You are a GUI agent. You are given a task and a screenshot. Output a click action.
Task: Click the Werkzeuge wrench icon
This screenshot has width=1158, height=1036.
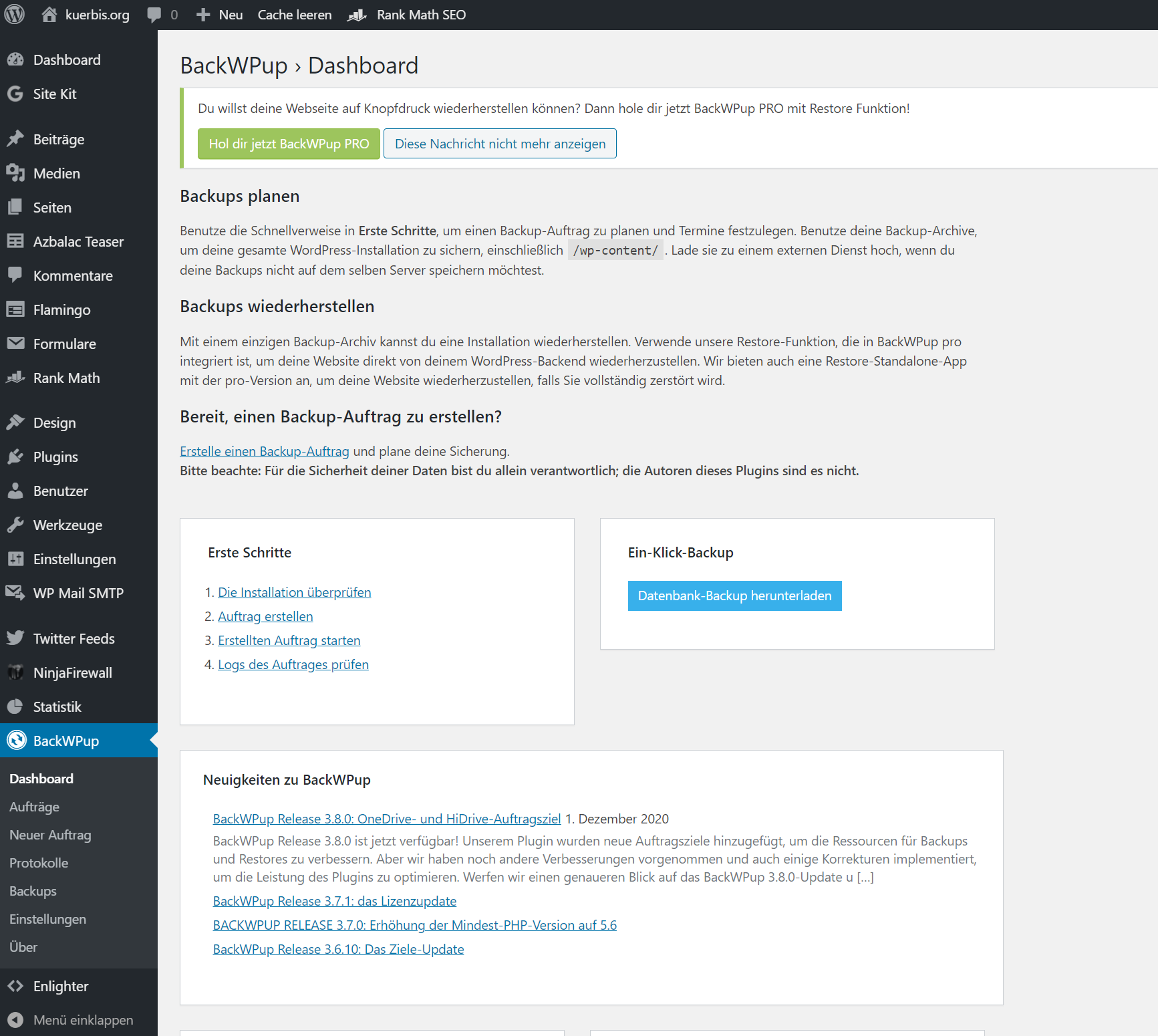coord(15,525)
